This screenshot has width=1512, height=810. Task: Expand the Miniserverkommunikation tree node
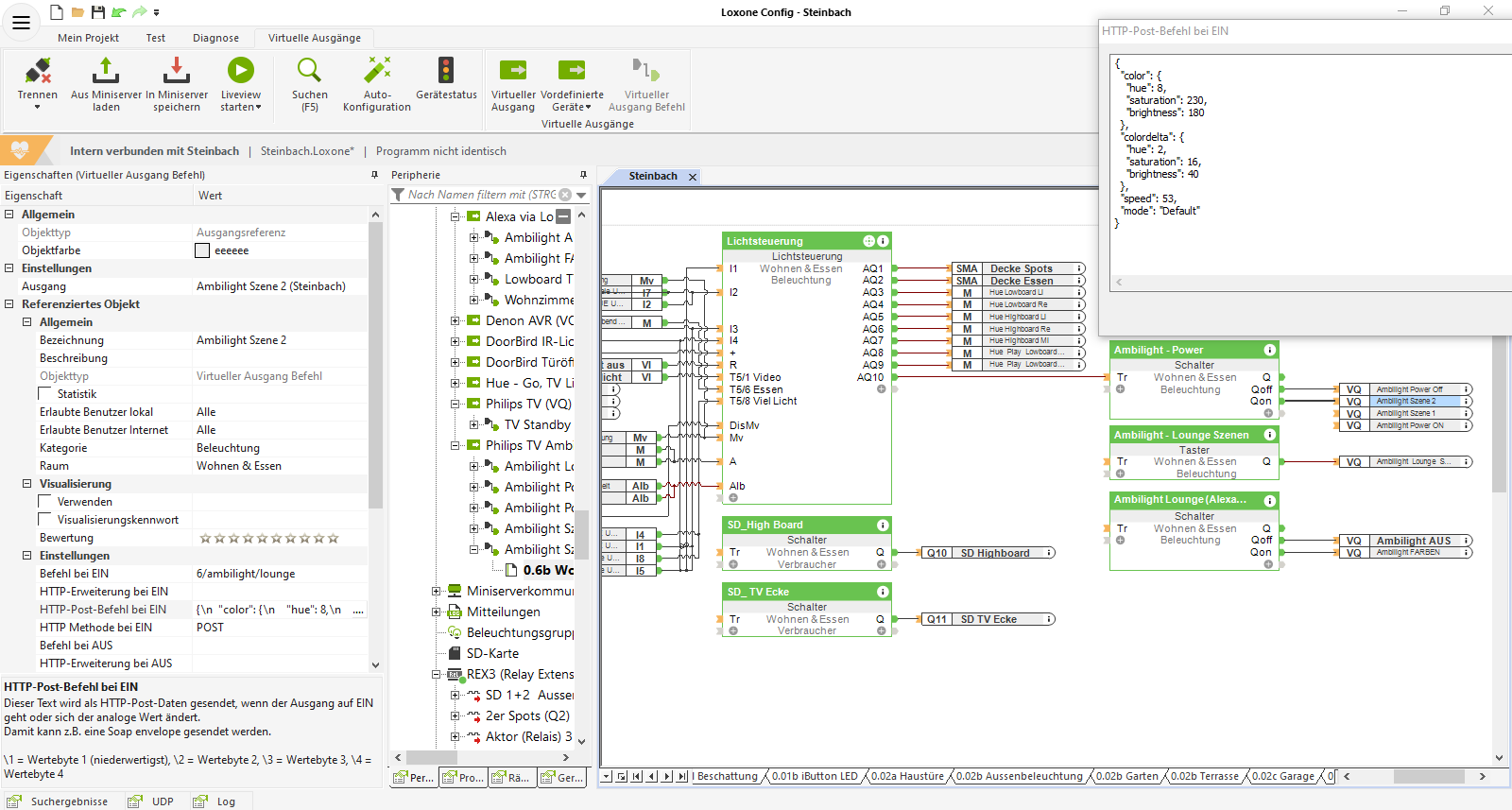(x=437, y=591)
